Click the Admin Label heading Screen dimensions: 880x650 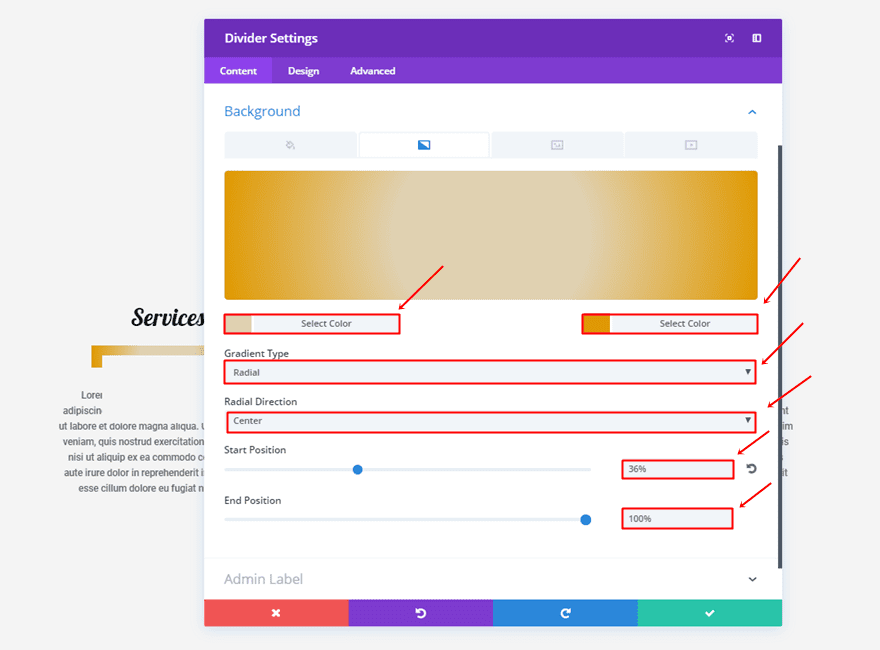[263, 579]
